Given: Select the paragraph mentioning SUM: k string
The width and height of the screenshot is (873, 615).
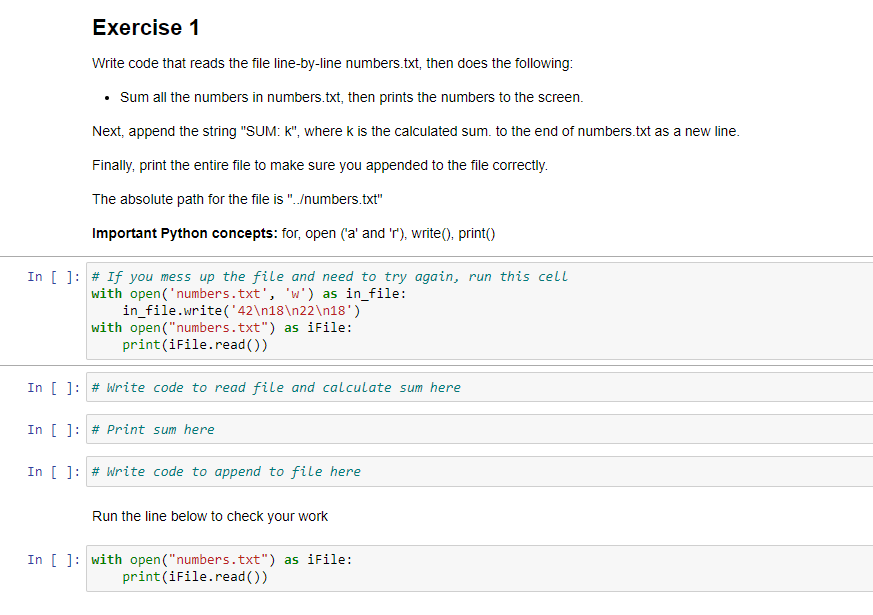Looking at the screenshot, I should click(x=400, y=130).
